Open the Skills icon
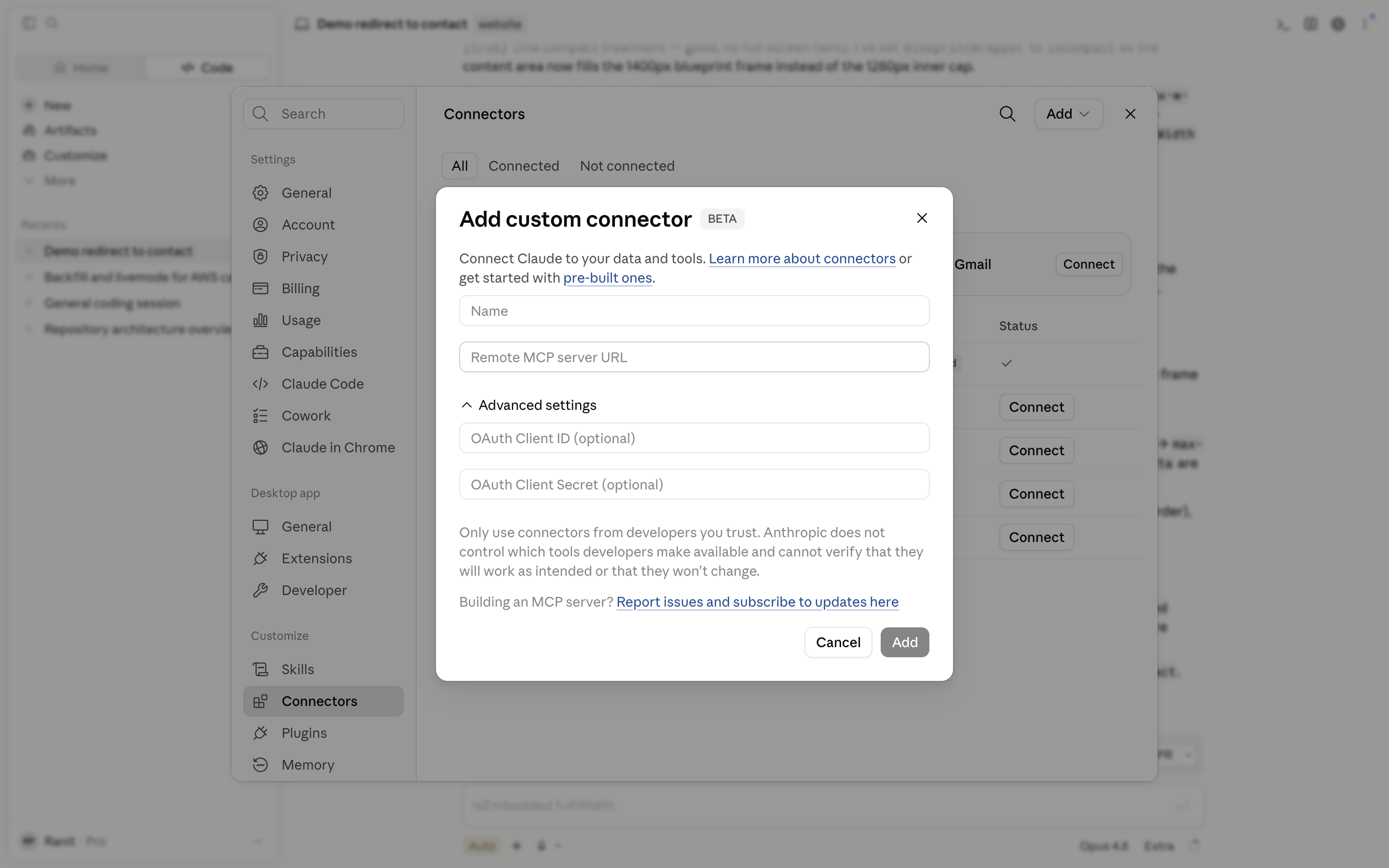Screen dimensions: 1389x868 260,669
